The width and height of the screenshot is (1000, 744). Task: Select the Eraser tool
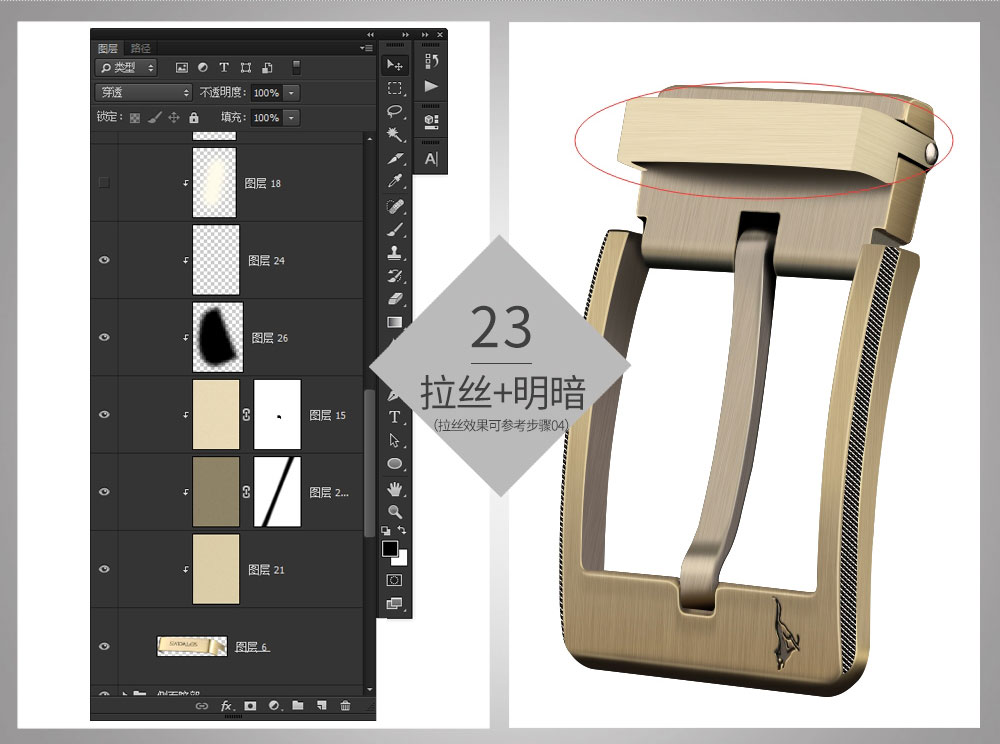[395, 298]
